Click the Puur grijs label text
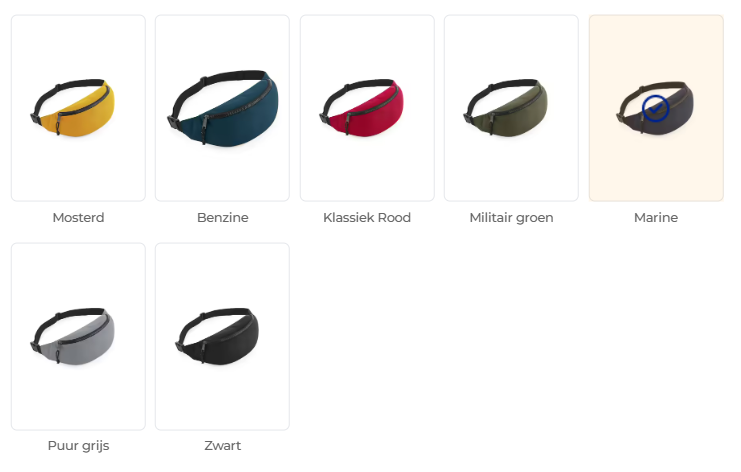This screenshot has height=472, width=741. click(78, 446)
